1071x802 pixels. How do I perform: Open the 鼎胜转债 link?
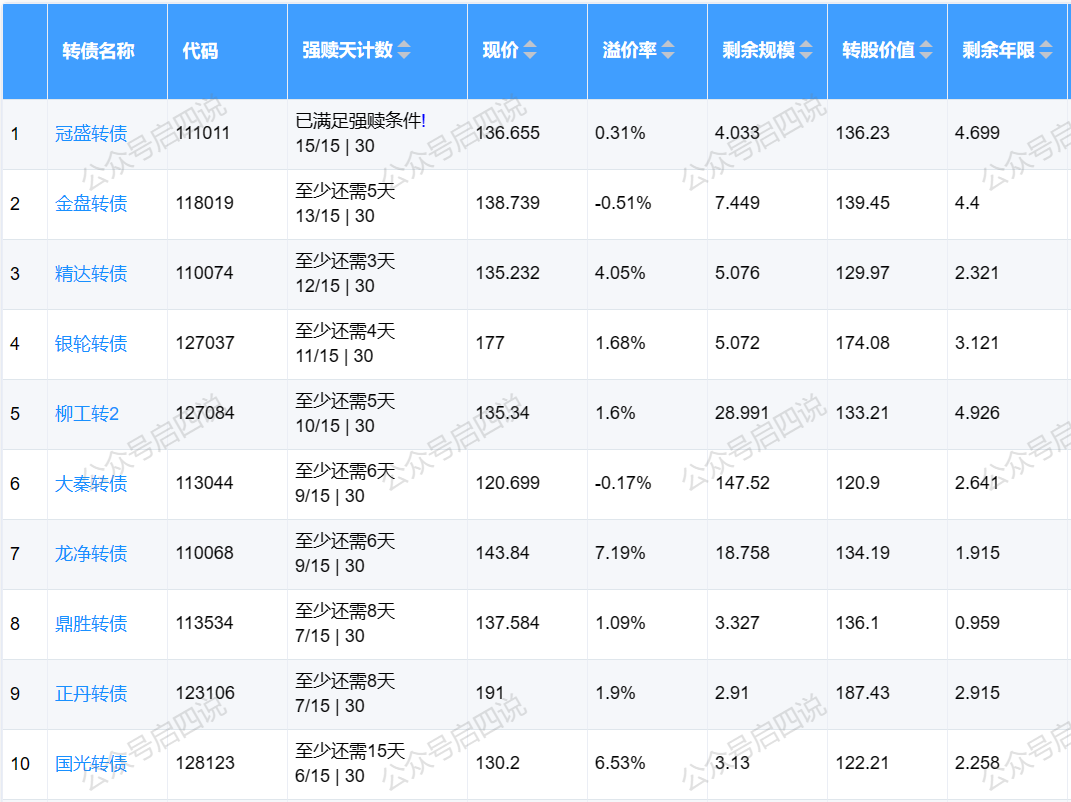pyautogui.click(x=91, y=623)
